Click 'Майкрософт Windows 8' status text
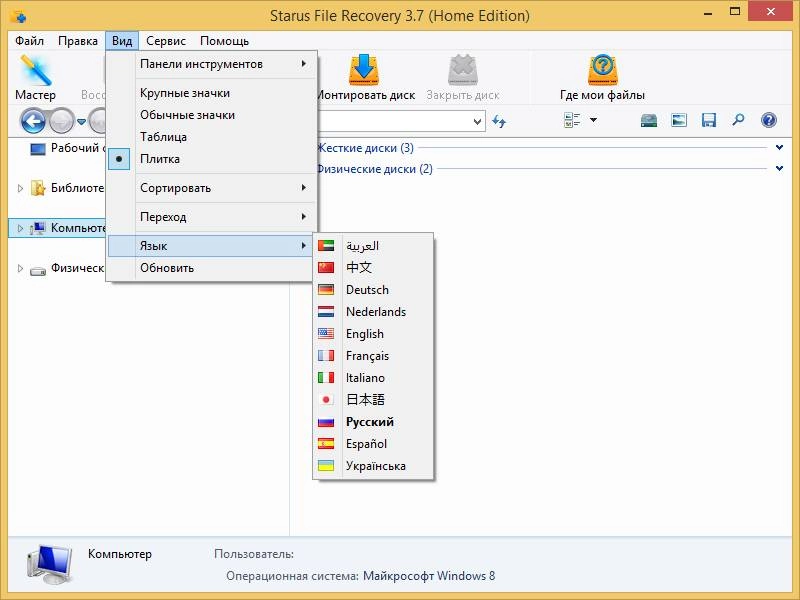This screenshot has width=800, height=600. point(429,576)
